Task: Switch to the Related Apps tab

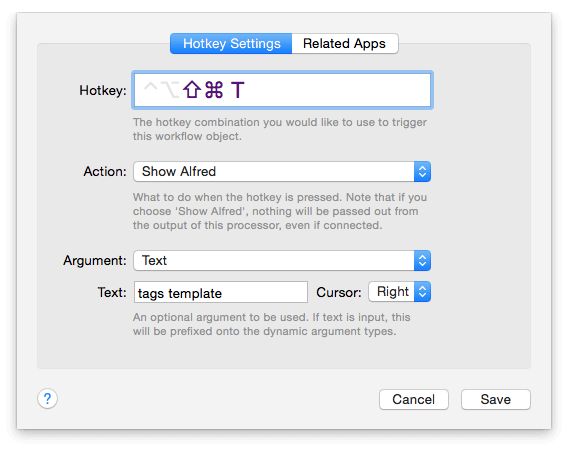Action: [344, 43]
